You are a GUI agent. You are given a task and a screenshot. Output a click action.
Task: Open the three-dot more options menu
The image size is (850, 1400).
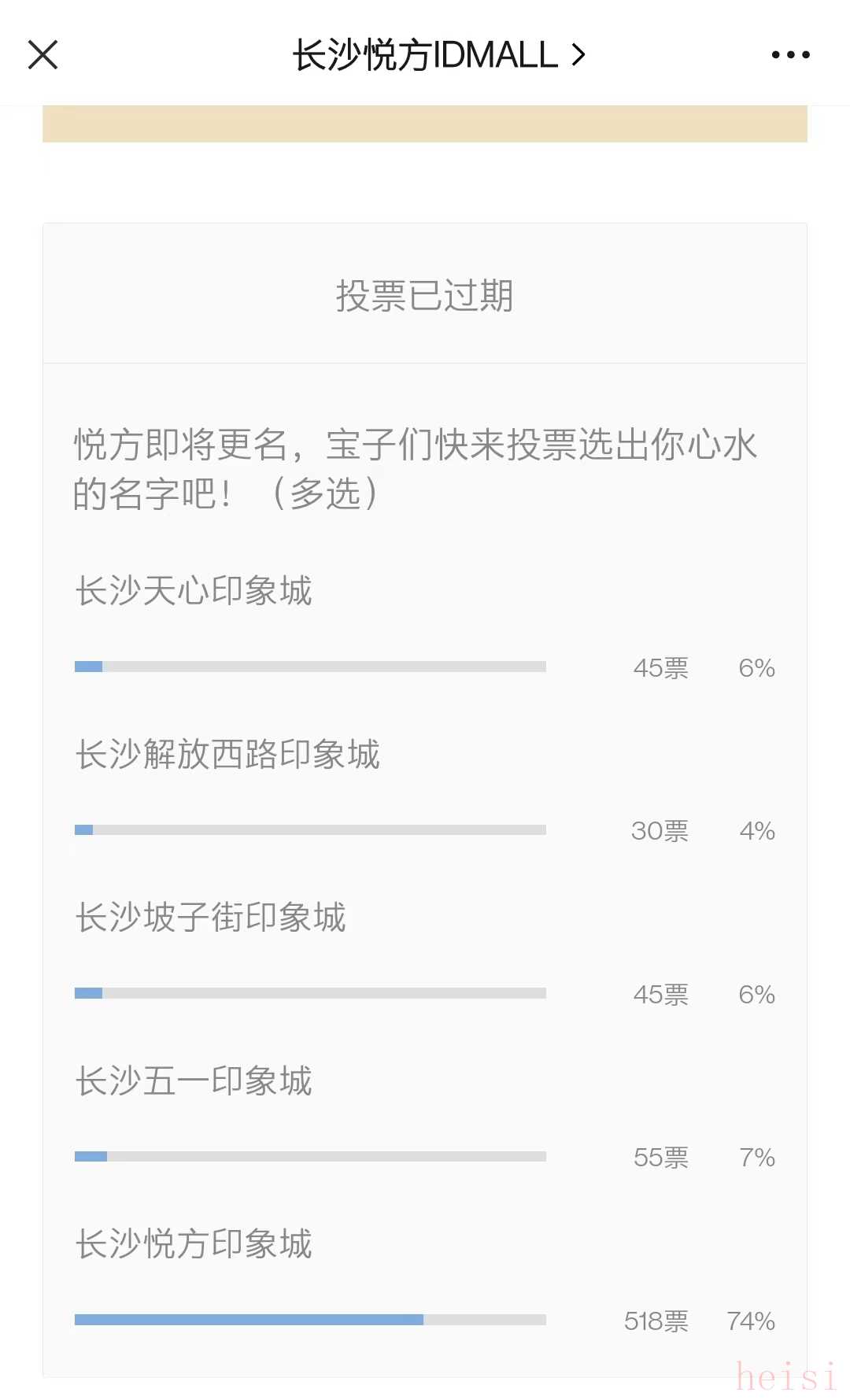coord(790,55)
